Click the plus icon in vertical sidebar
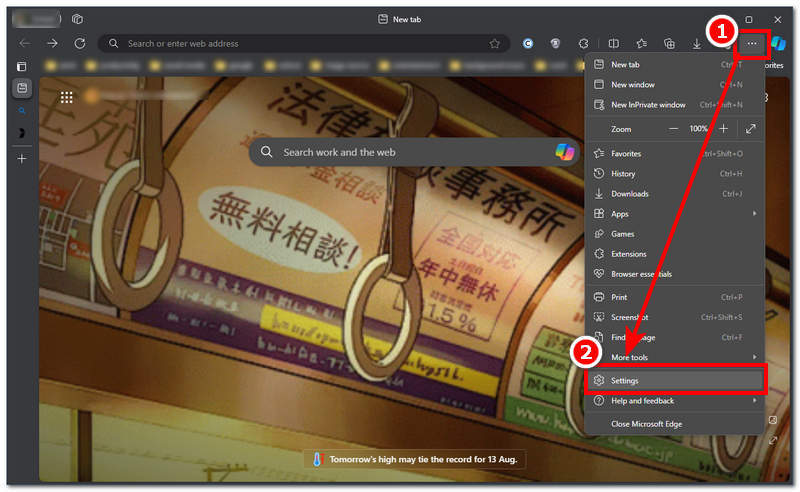The image size is (800, 492). point(22,158)
